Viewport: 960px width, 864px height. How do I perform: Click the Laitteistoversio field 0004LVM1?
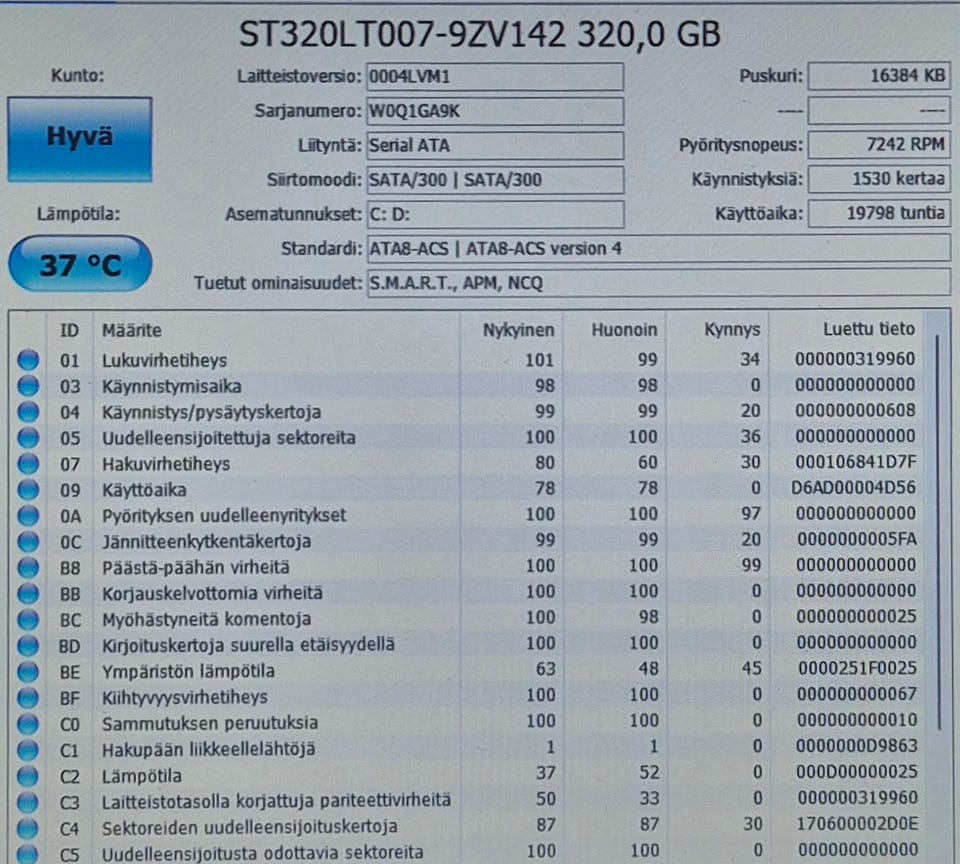point(495,77)
